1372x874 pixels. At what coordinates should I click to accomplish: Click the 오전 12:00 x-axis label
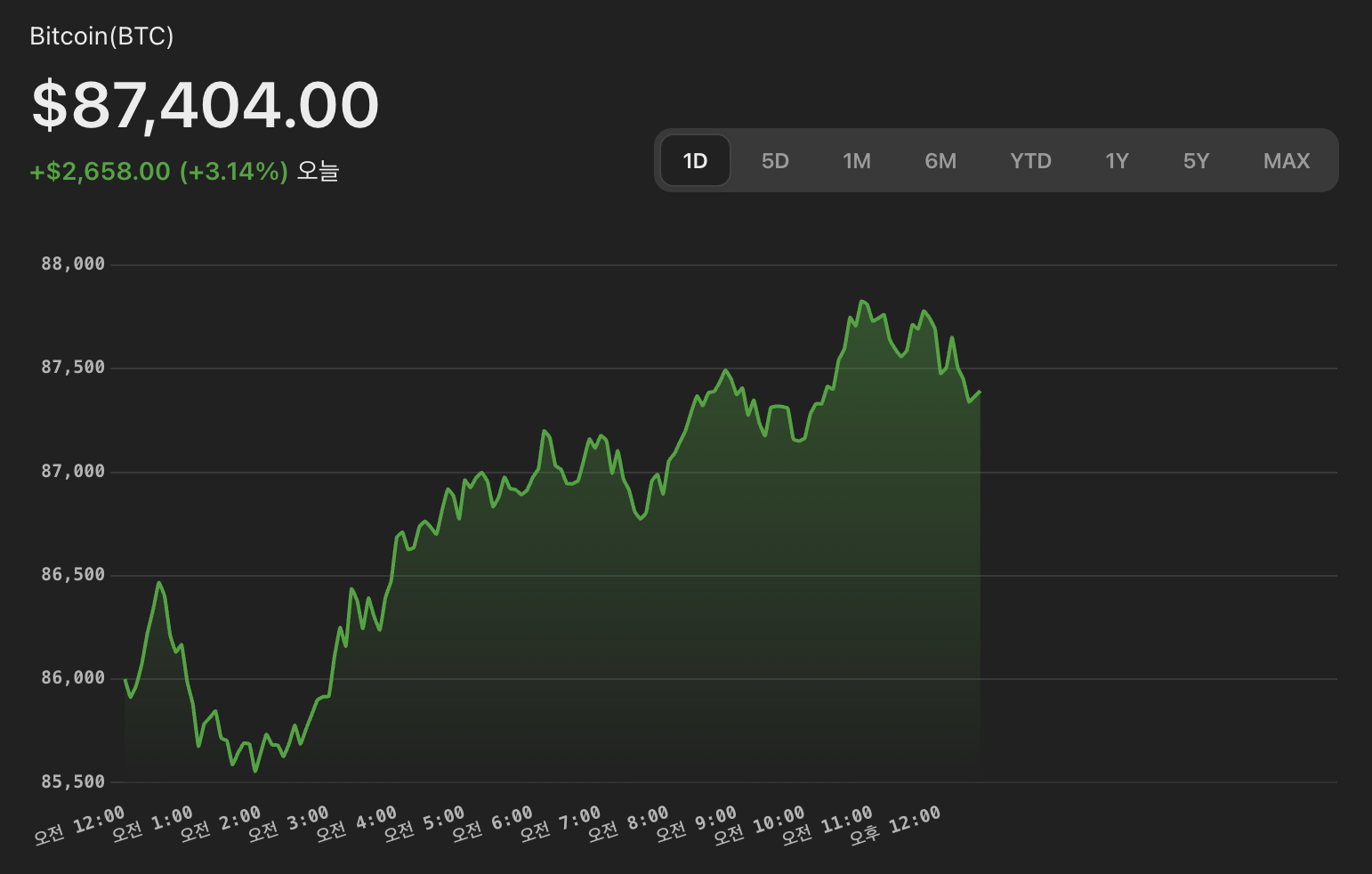click(80, 825)
